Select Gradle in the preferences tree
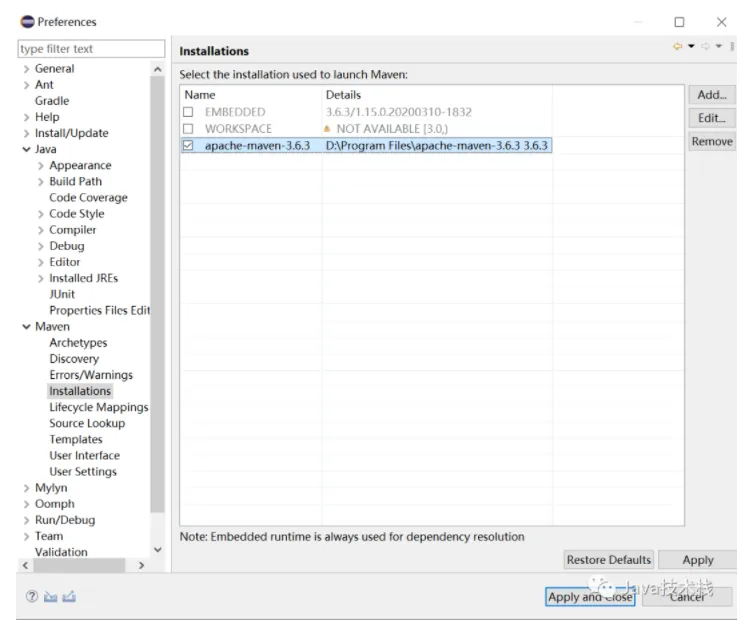This screenshot has height=623, width=740. [x=52, y=101]
